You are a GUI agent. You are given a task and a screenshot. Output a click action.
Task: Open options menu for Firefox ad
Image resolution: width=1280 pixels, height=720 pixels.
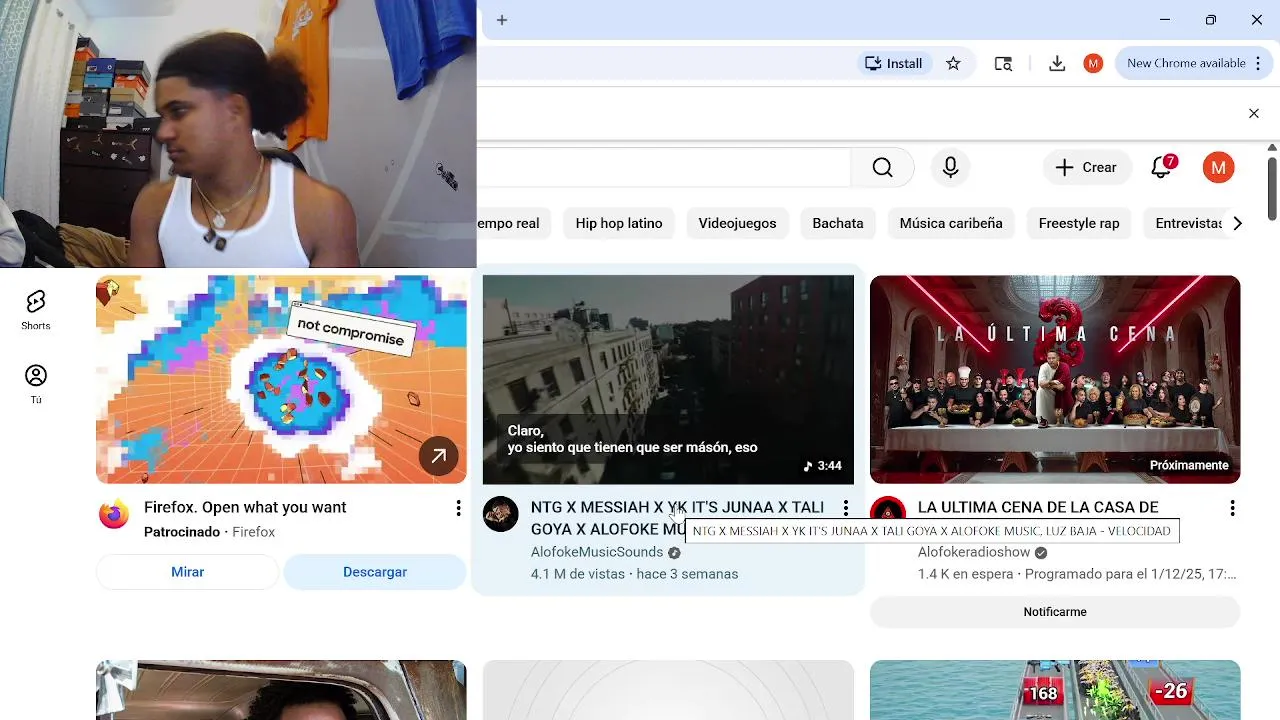click(x=458, y=508)
